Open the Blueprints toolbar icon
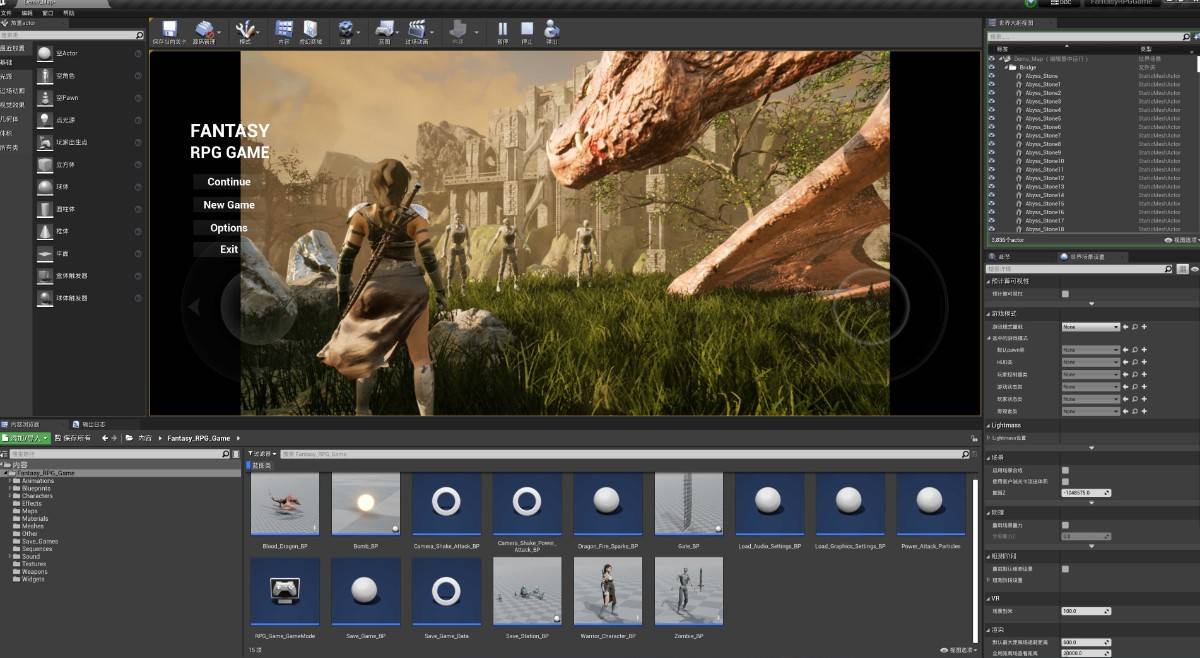Screen dimensions: 1200x658 click(x=384, y=30)
